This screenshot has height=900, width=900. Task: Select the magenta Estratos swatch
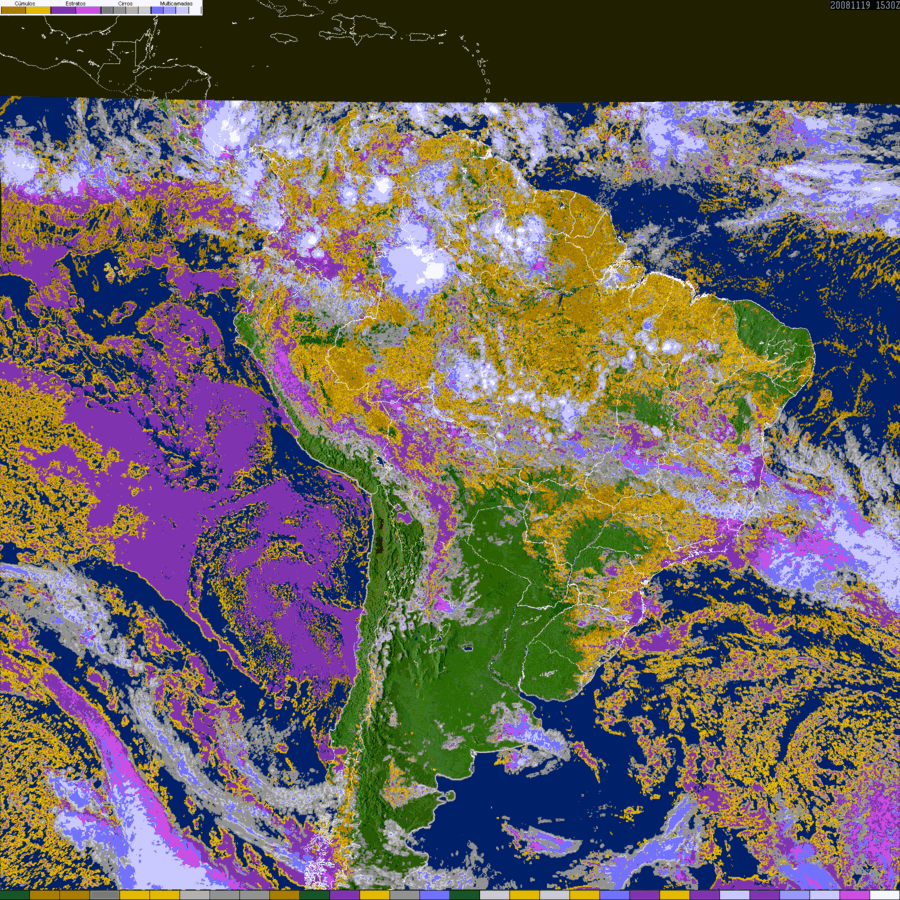coord(88,10)
